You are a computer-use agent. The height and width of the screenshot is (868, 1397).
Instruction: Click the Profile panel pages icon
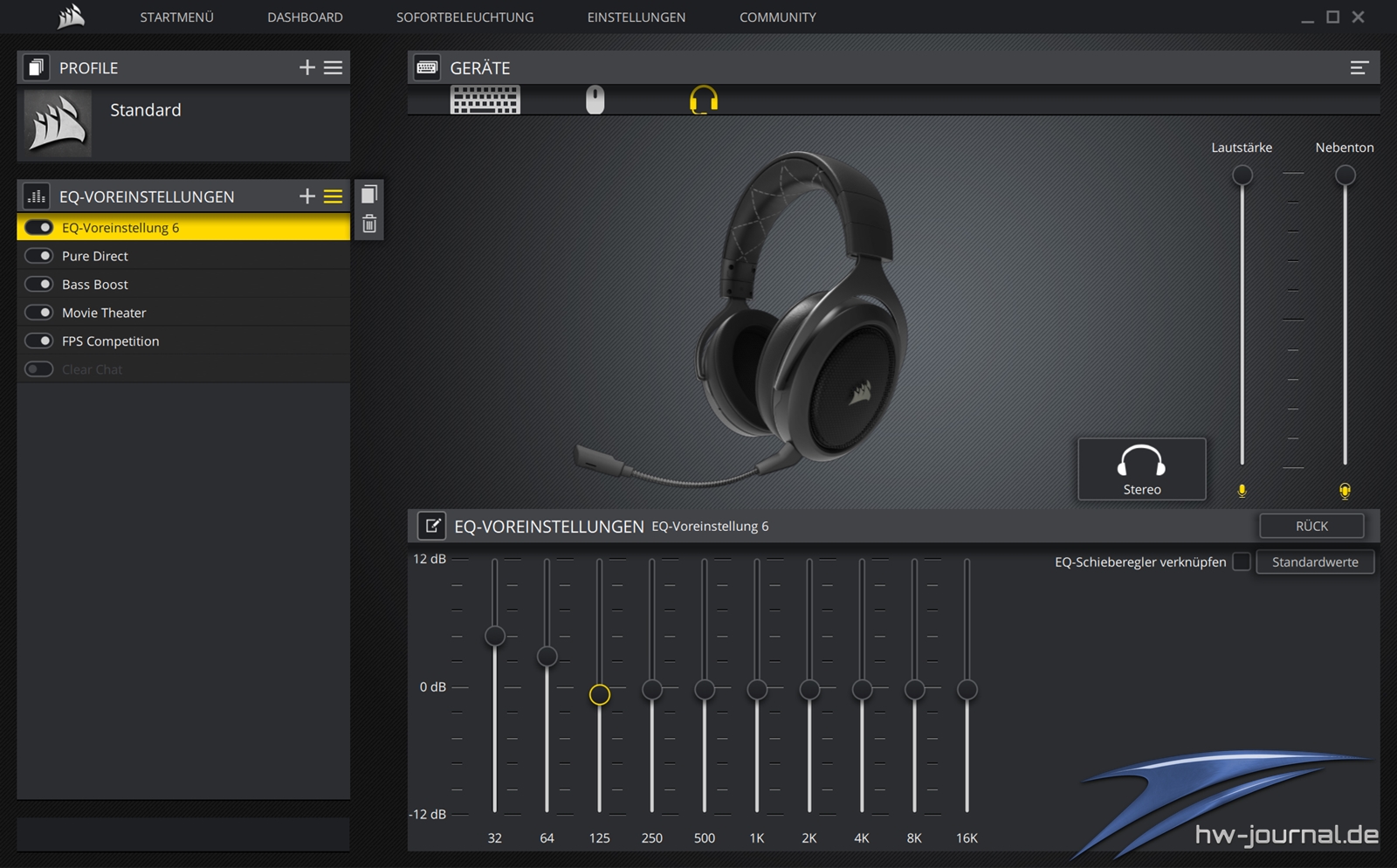pos(36,67)
